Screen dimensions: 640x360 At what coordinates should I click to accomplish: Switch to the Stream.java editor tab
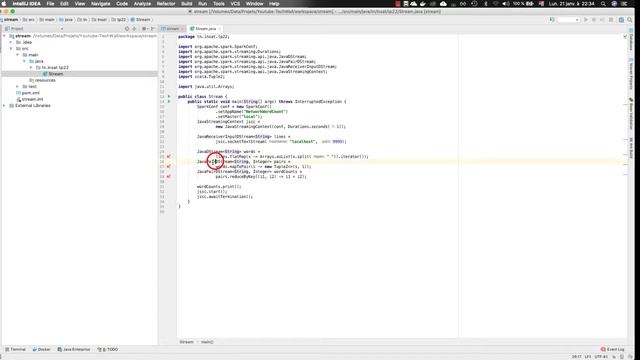tap(205, 29)
